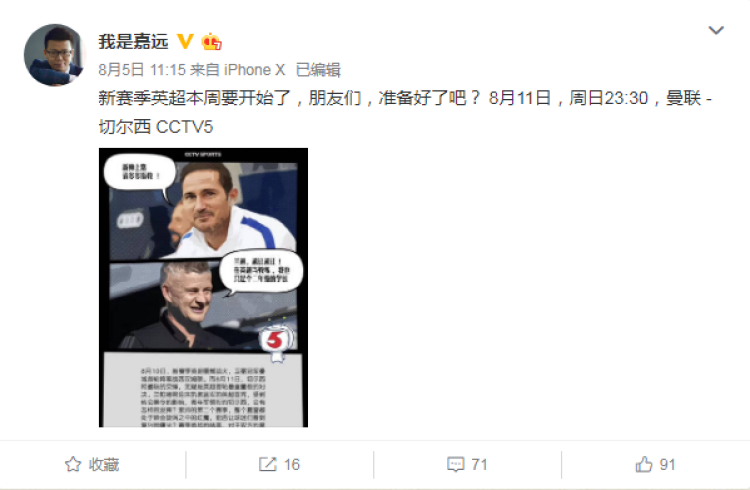750x490 pixels.
Task: Click the post text mentioning 曼联-切尔西
Action: (x=405, y=112)
